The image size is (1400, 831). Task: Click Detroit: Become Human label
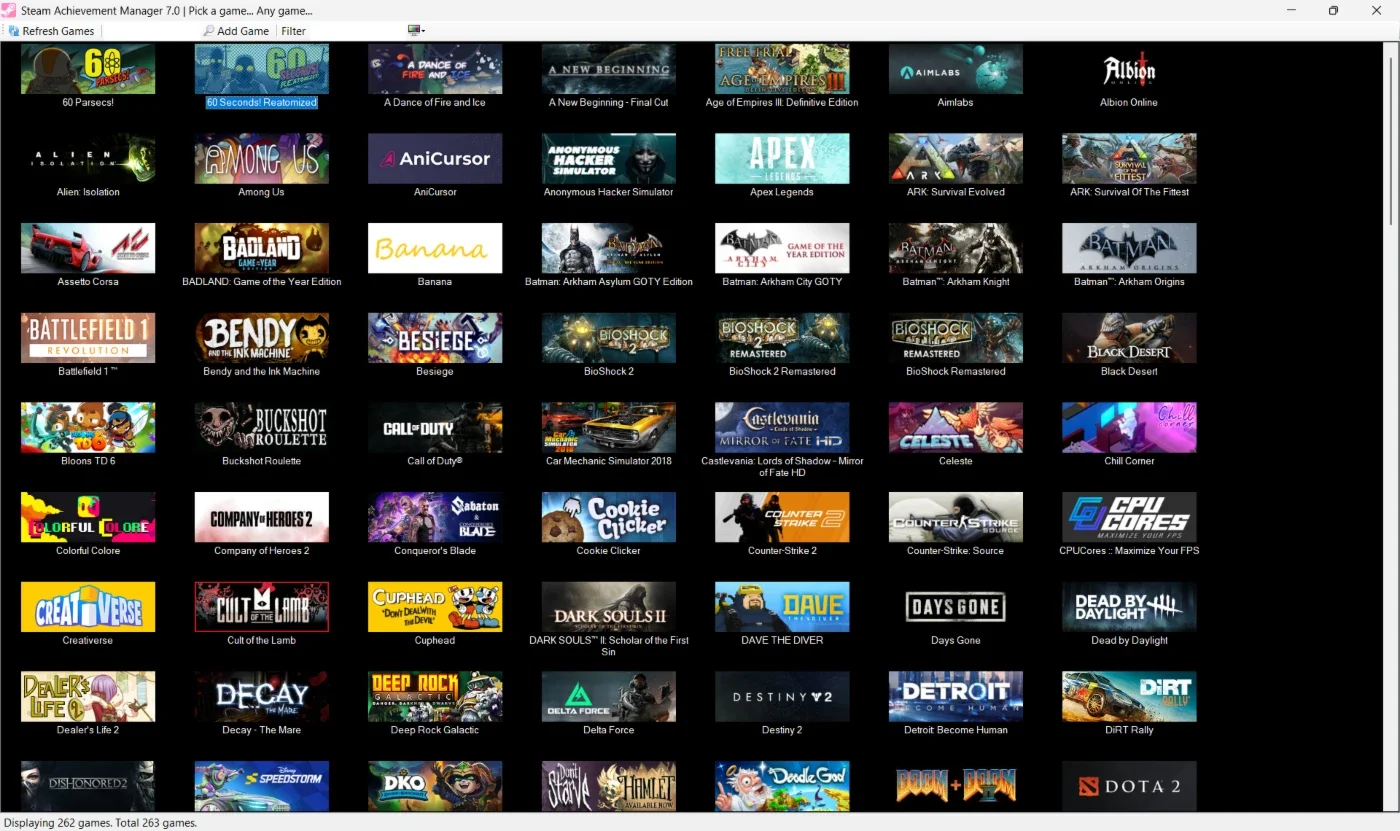(x=956, y=730)
